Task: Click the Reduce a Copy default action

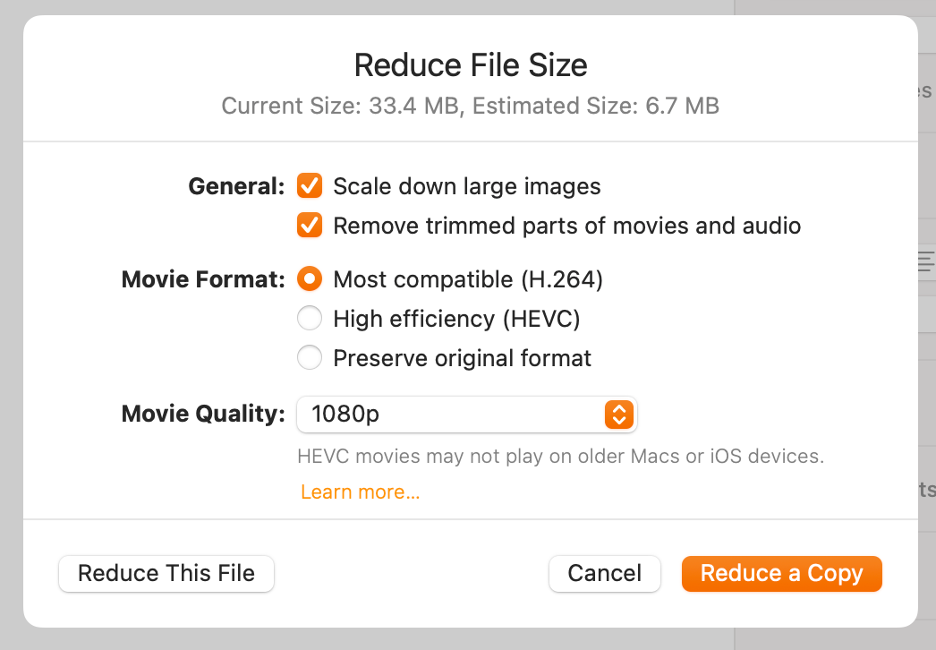Action: click(x=781, y=573)
